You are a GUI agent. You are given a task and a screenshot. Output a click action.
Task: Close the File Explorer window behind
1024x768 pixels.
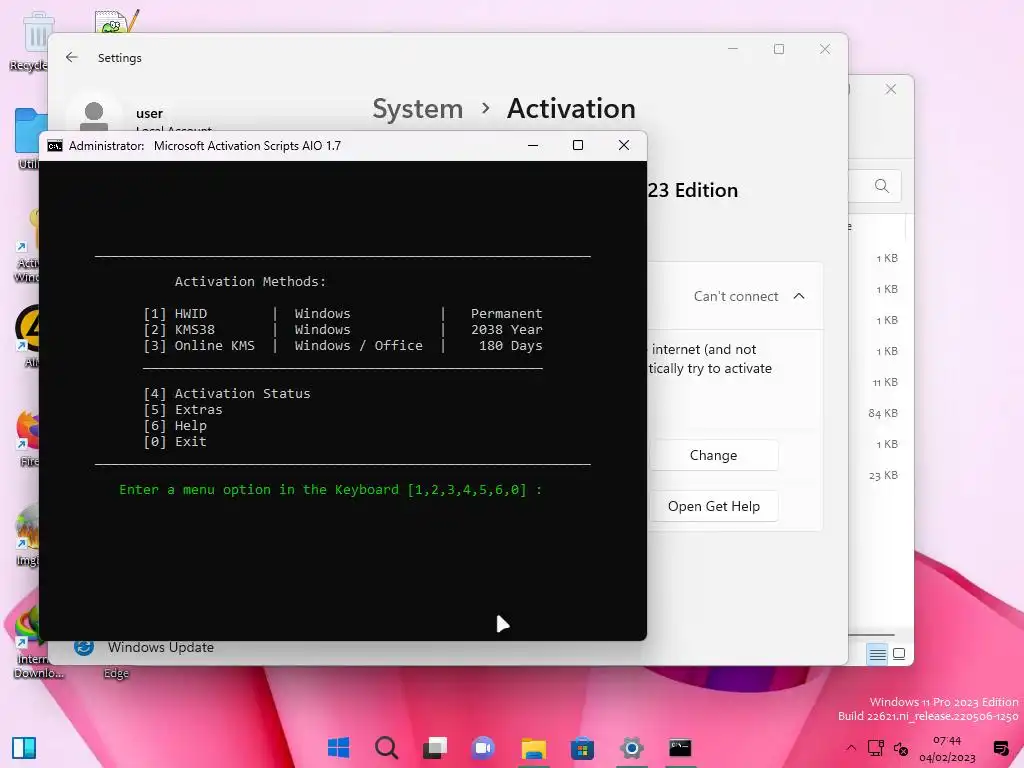[891, 89]
